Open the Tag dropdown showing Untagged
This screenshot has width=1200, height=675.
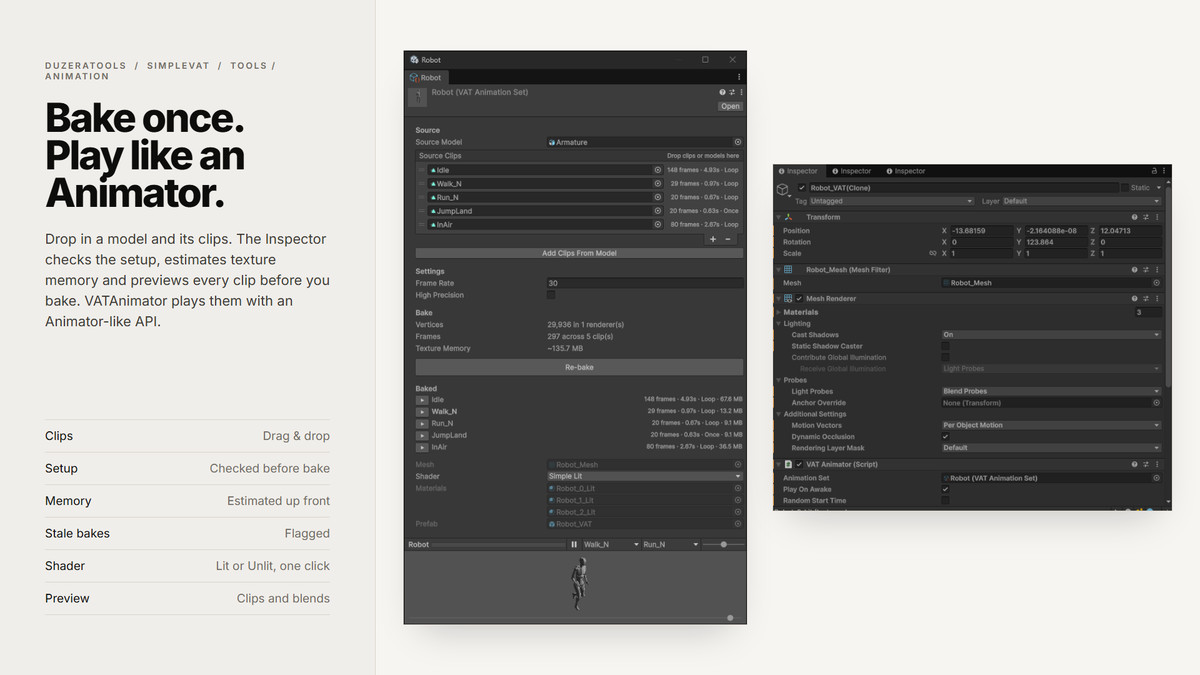892,201
